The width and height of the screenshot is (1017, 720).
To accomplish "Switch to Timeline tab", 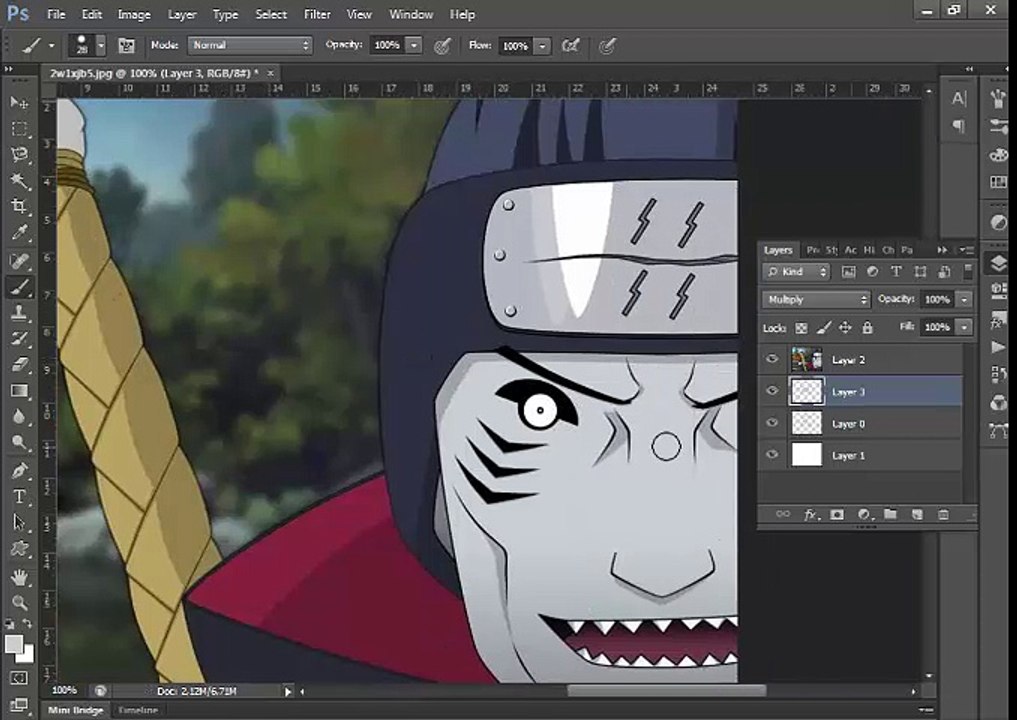I will [x=138, y=710].
